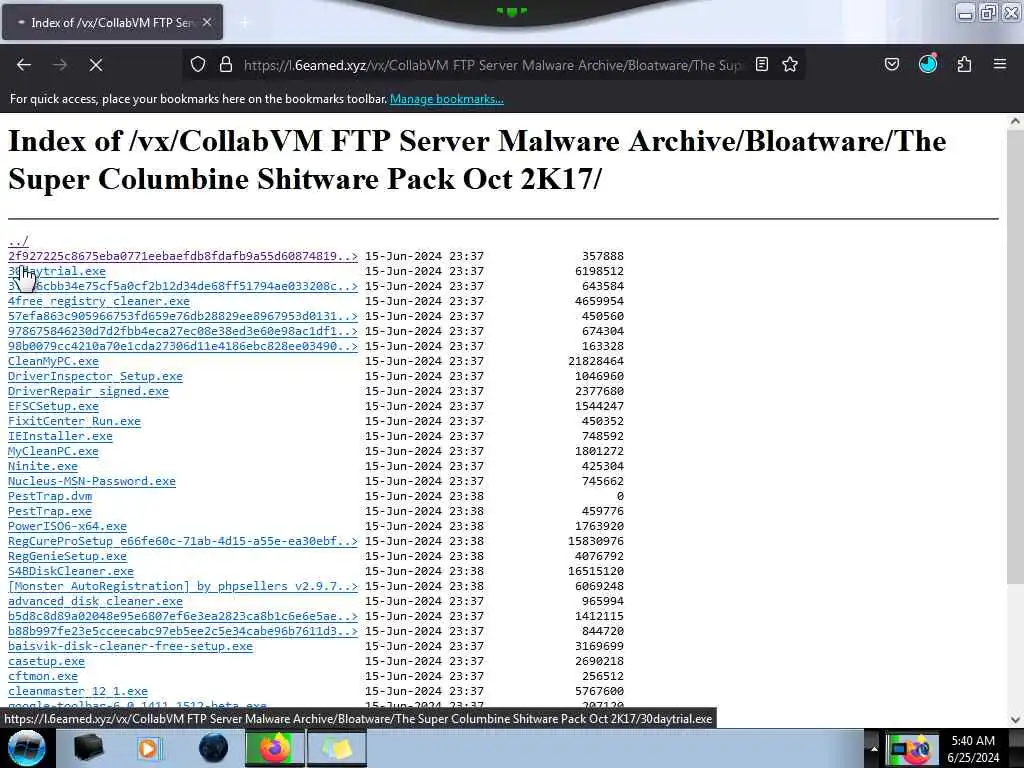Open the 2f927225c8675eba hash file link
The height and width of the screenshot is (768, 1024).
click(x=183, y=256)
